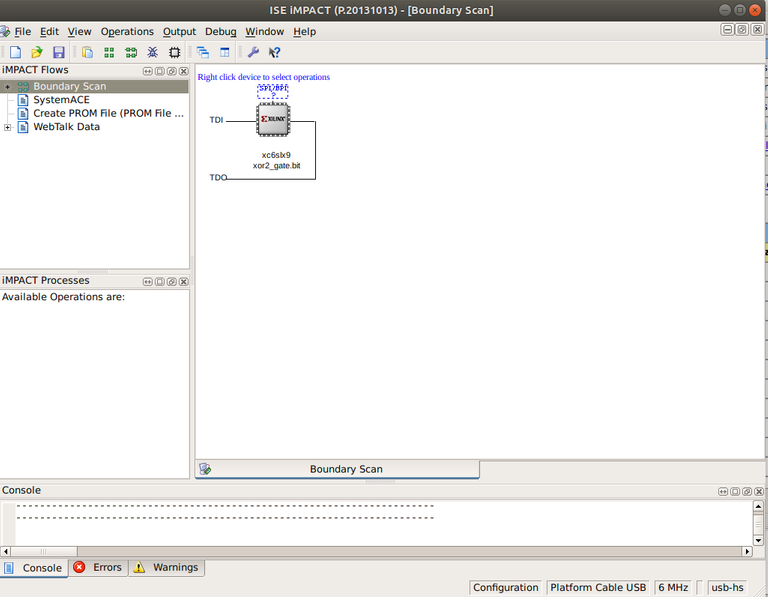Switch to the Errors tab

click(98, 568)
